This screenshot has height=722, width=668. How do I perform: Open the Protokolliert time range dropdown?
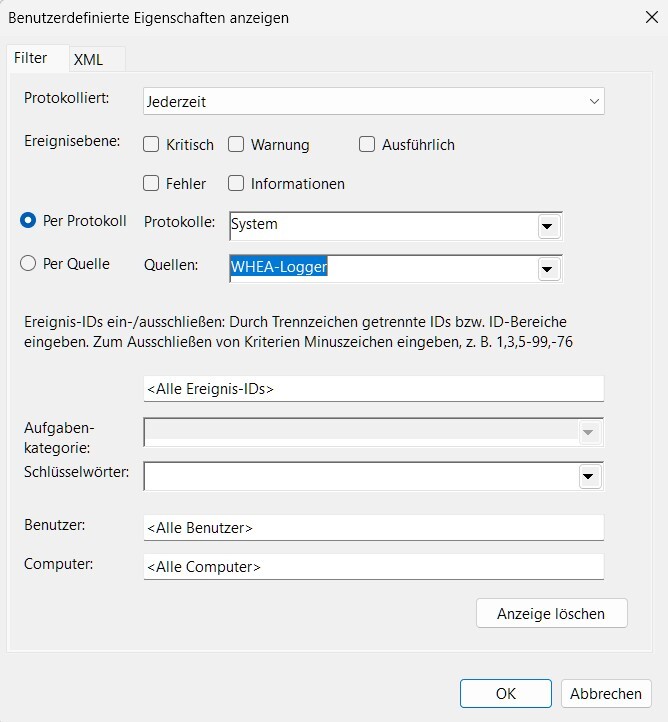[373, 101]
